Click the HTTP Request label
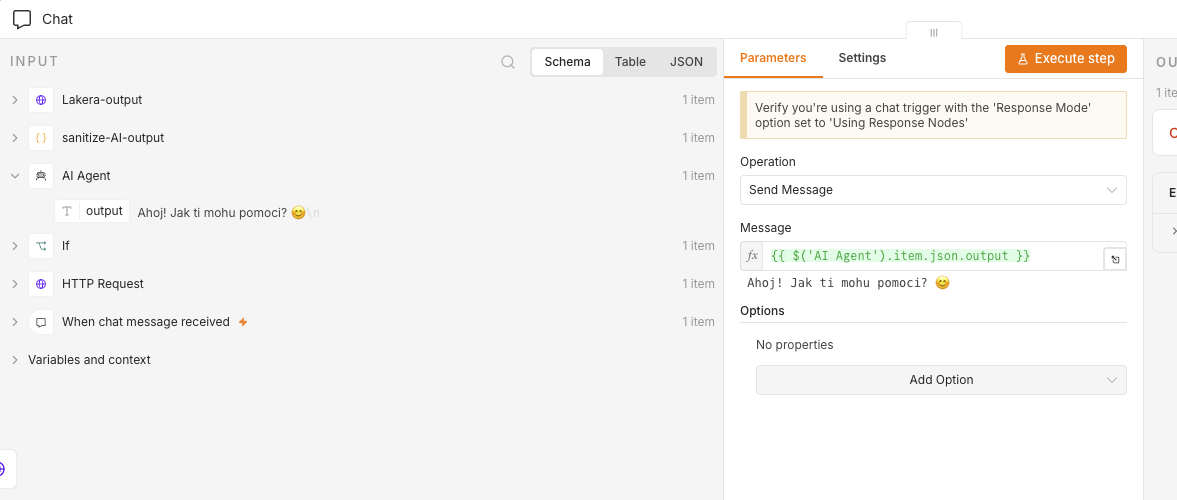The width and height of the screenshot is (1177, 500). pyautogui.click(x=103, y=284)
